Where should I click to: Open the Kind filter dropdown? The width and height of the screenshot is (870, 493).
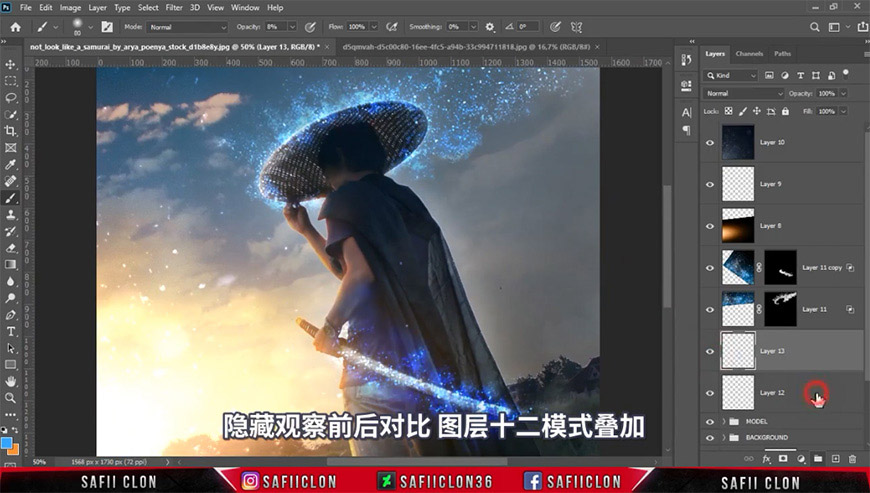tap(730, 75)
